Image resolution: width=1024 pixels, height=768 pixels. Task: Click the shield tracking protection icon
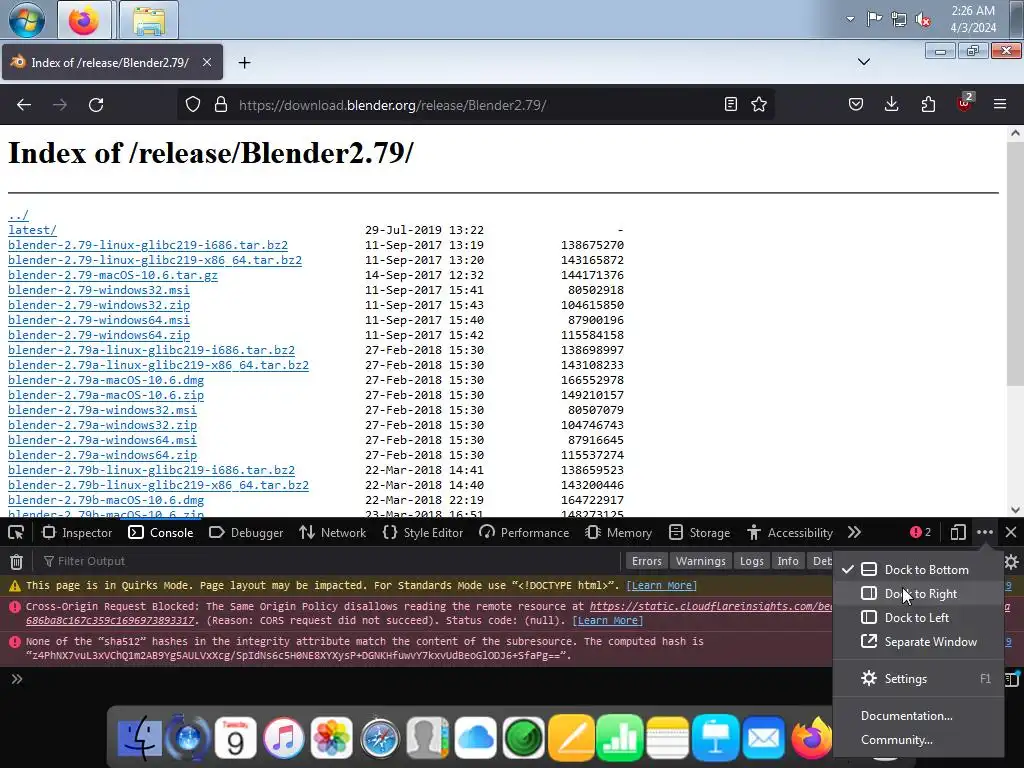(193, 104)
